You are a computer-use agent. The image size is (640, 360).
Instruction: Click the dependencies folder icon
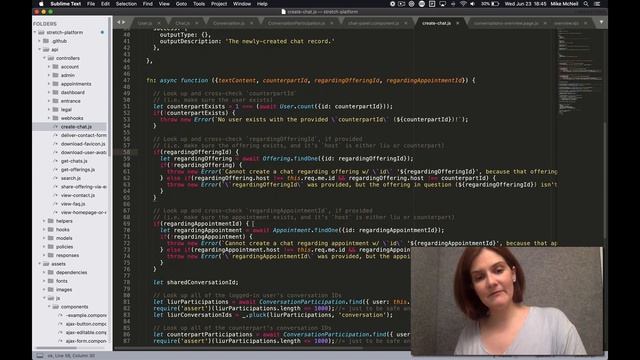(x=51, y=272)
